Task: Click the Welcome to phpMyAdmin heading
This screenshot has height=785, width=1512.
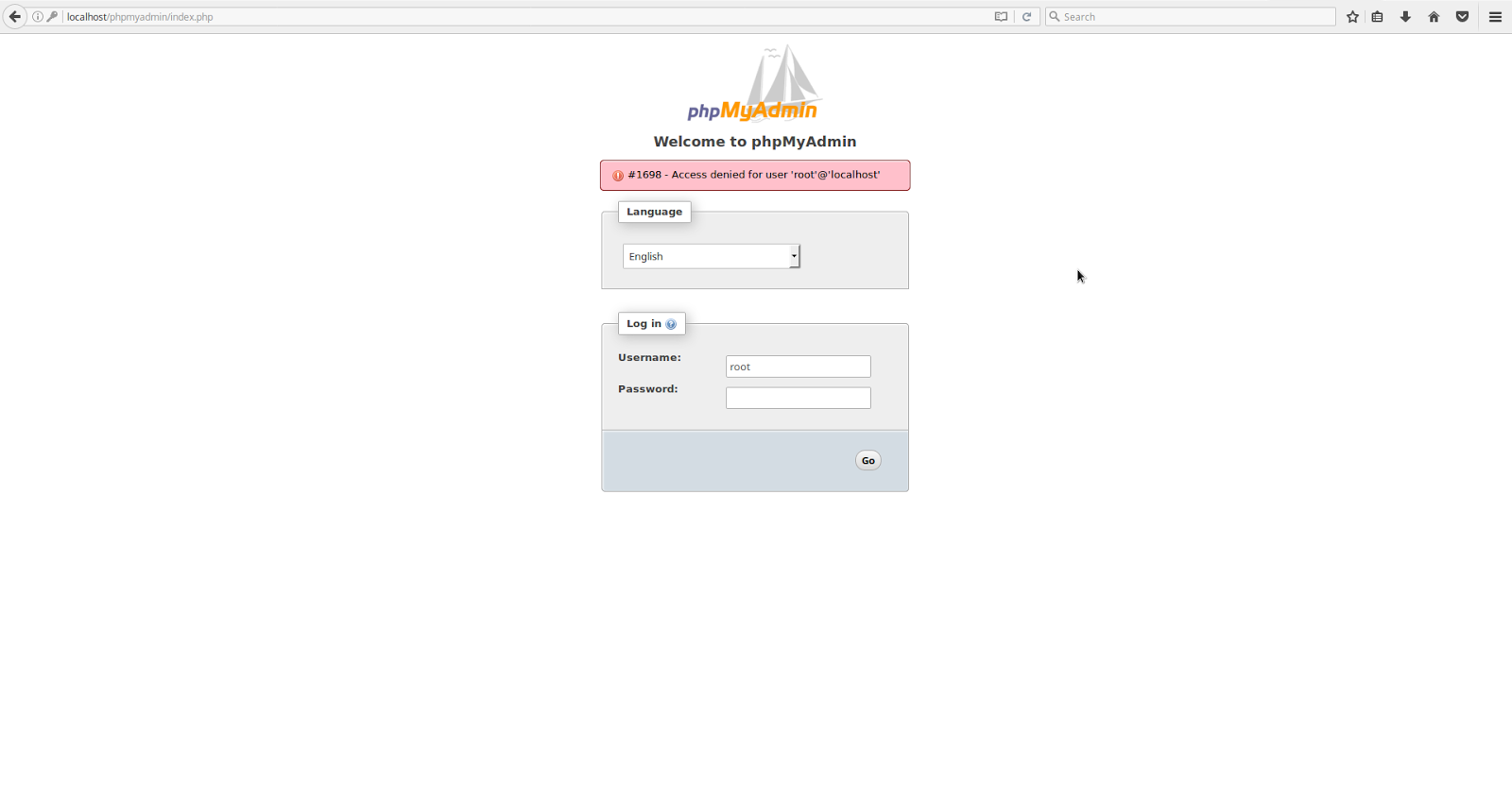Action: click(755, 142)
